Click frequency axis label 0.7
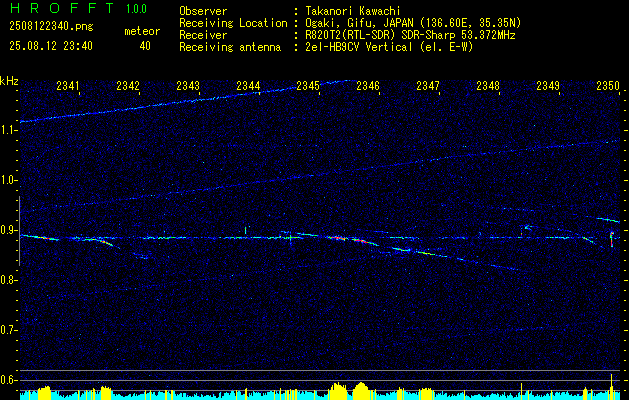 point(9,330)
